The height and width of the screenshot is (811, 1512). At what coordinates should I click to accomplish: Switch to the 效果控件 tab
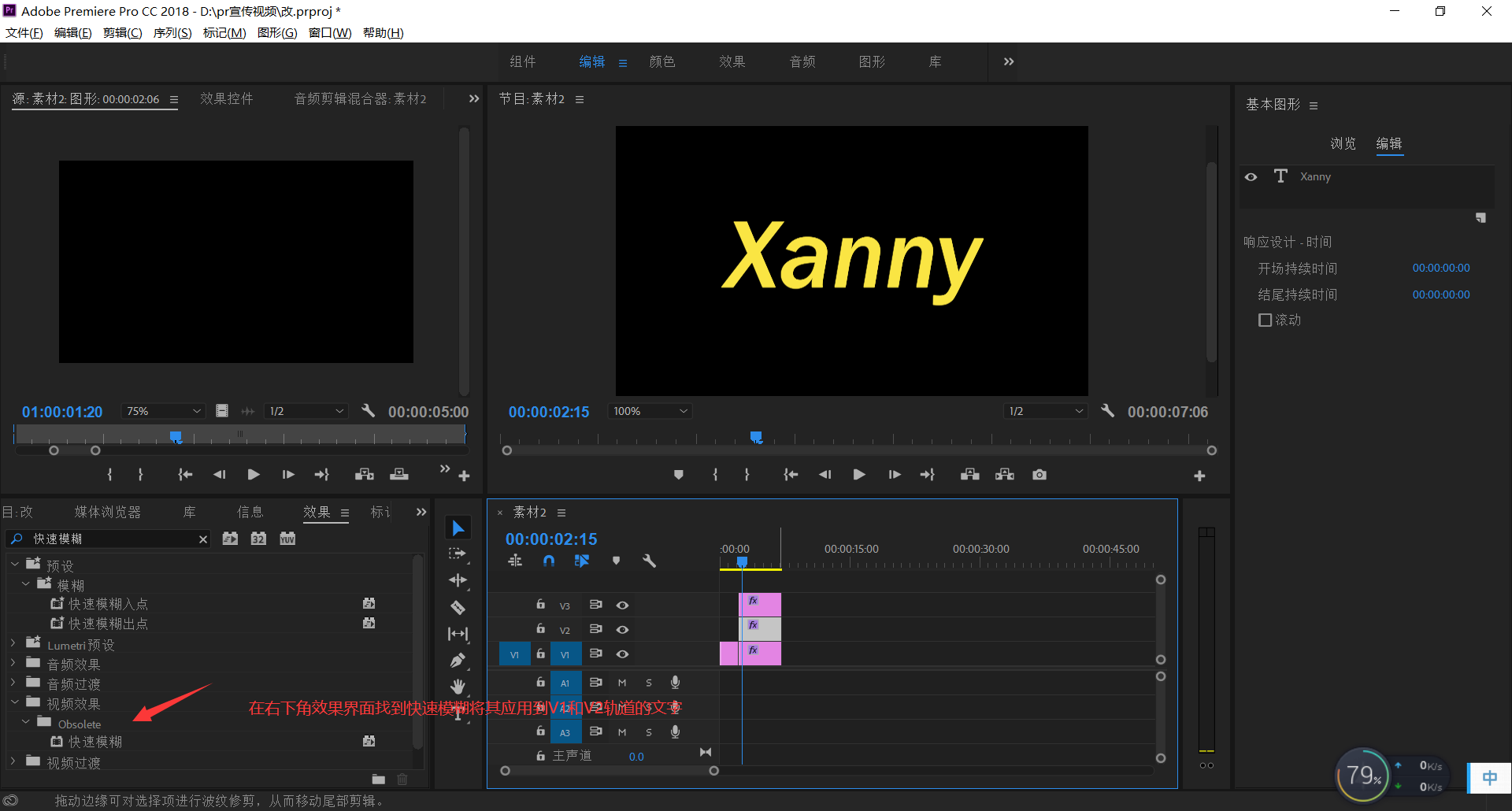(226, 98)
